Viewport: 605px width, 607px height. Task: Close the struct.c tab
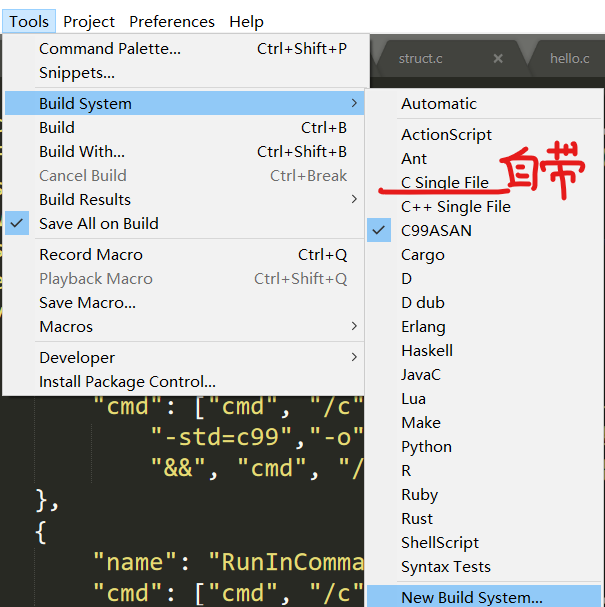pos(498,58)
